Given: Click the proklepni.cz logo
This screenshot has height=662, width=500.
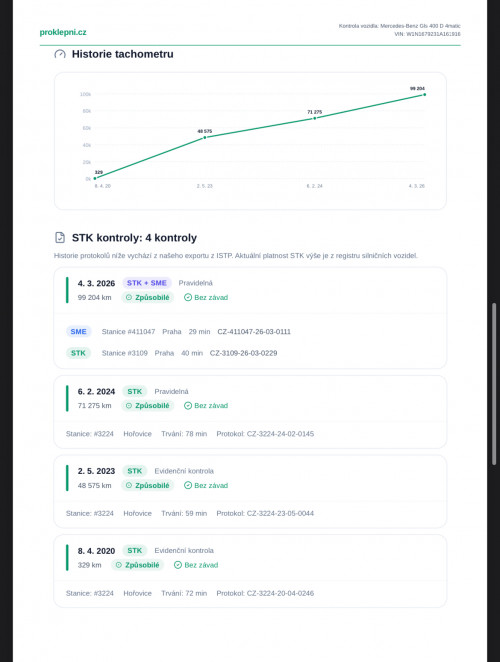Looking at the screenshot, I should pyautogui.click(x=63, y=32).
